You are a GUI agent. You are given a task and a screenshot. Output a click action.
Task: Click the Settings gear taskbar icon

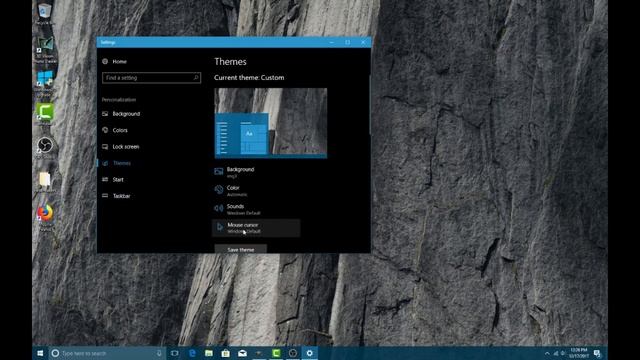tap(309, 353)
